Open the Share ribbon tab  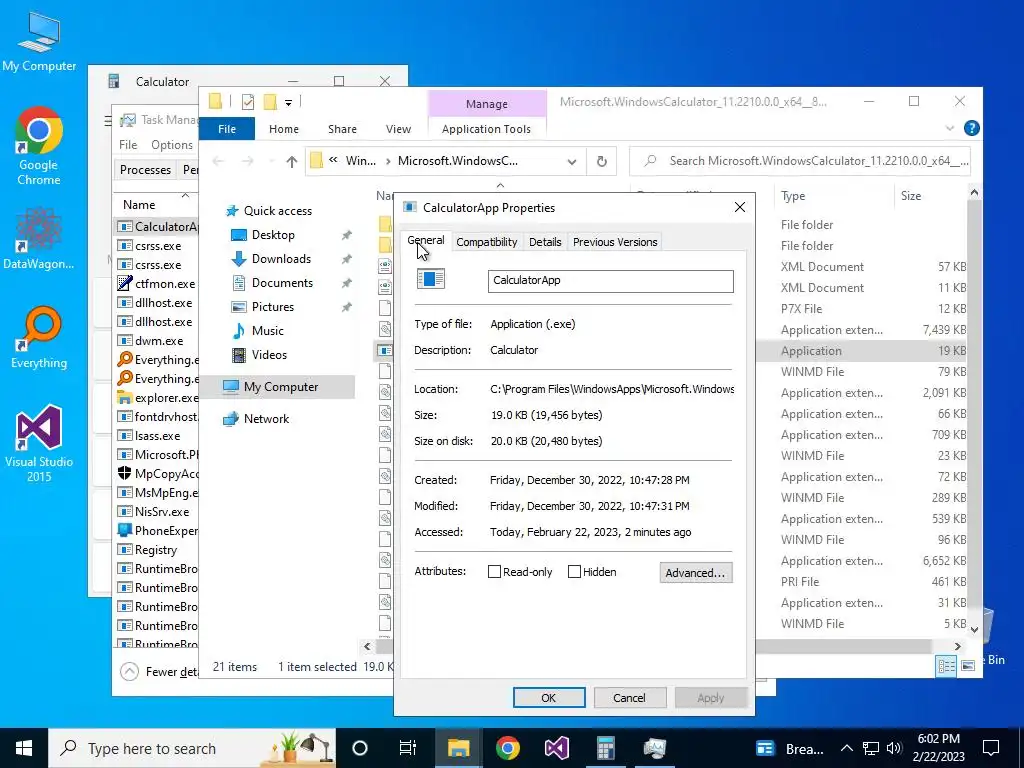pyautogui.click(x=342, y=129)
